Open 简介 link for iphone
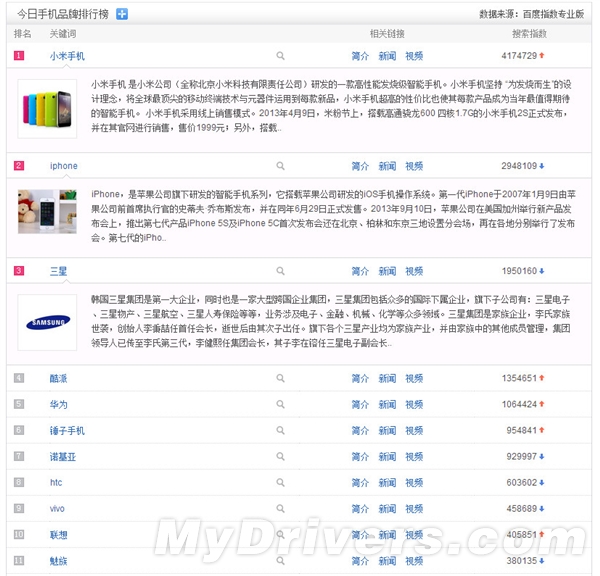Image resolution: width=600 pixels, height=576 pixels. (x=360, y=166)
